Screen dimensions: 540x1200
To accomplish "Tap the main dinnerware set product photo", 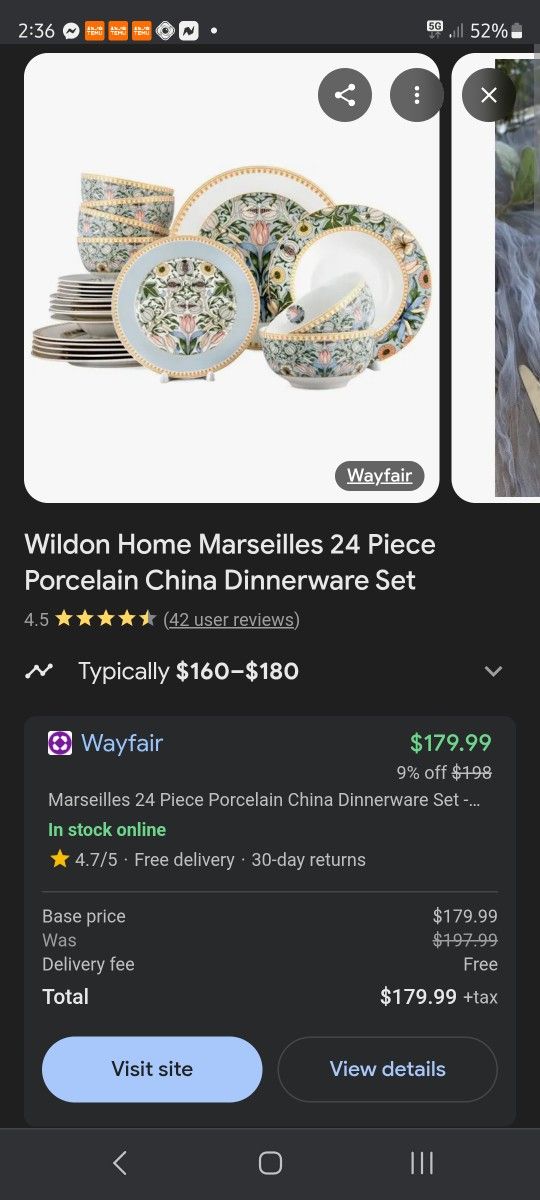I will coord(232,277).
